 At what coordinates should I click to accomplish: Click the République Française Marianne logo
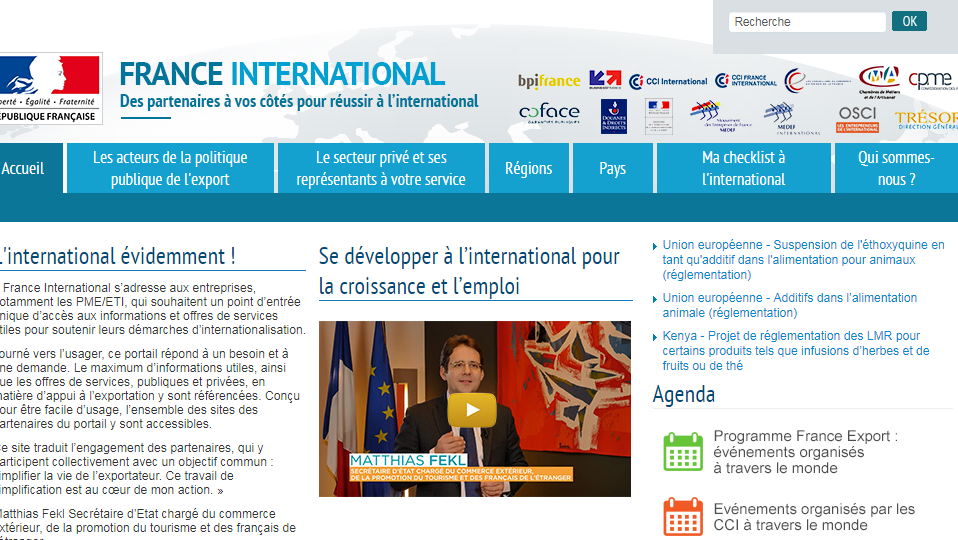[x=49, y=89]
